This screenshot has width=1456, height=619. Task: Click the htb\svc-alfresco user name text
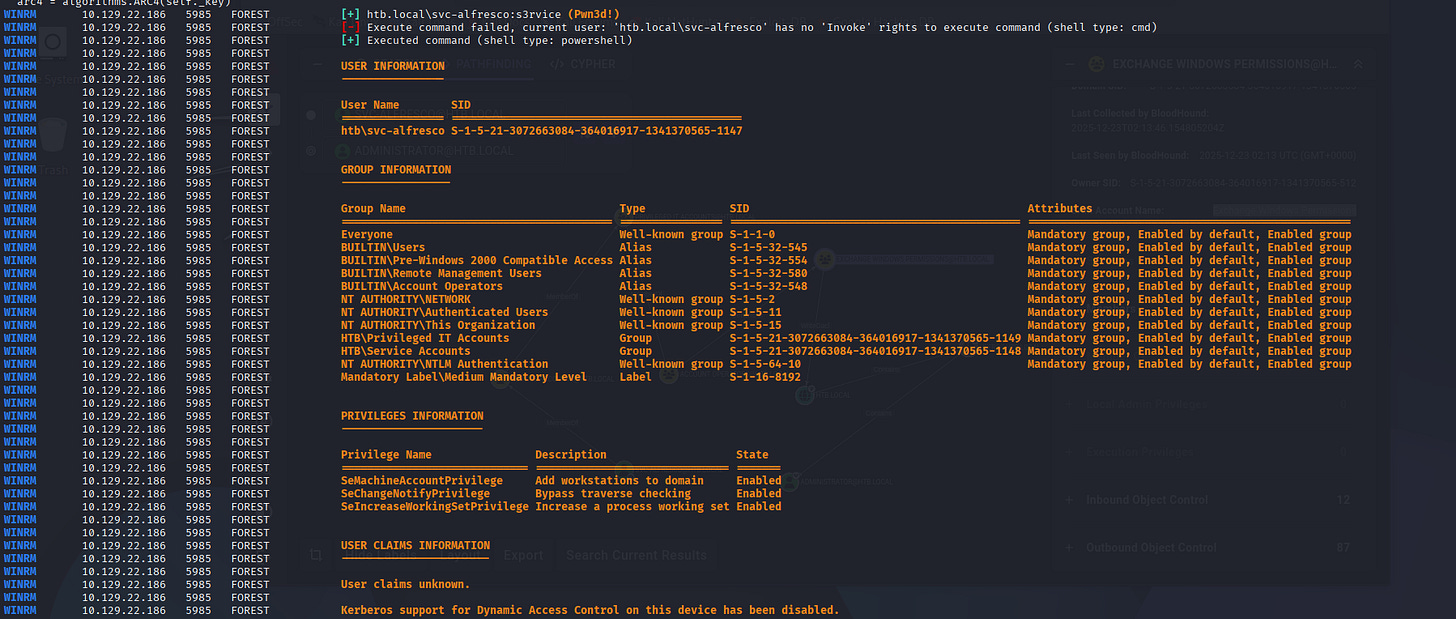click(x=392, y=131)
